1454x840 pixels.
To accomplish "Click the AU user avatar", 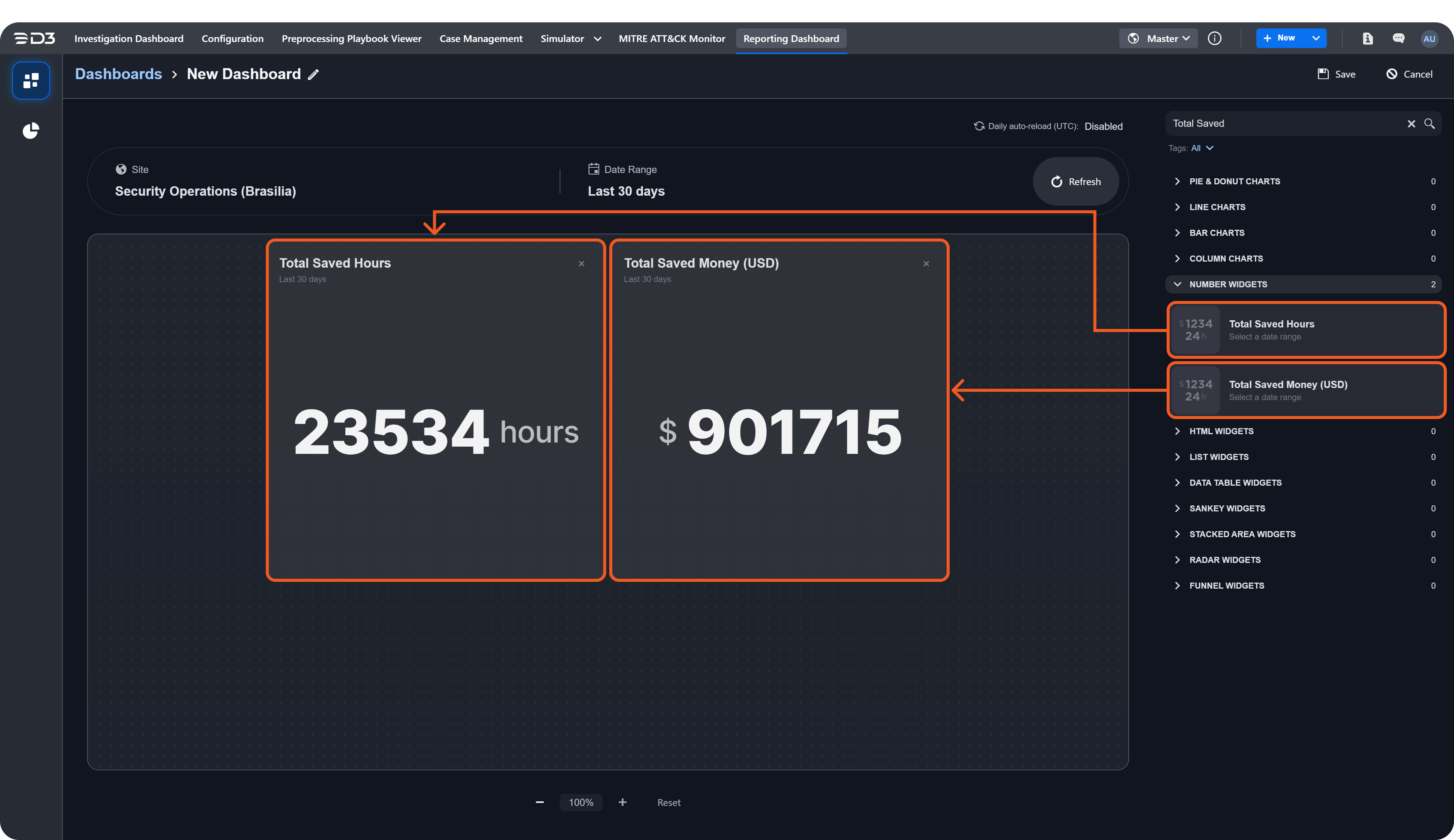I will pyautogui.click(x=1429, y=39).
